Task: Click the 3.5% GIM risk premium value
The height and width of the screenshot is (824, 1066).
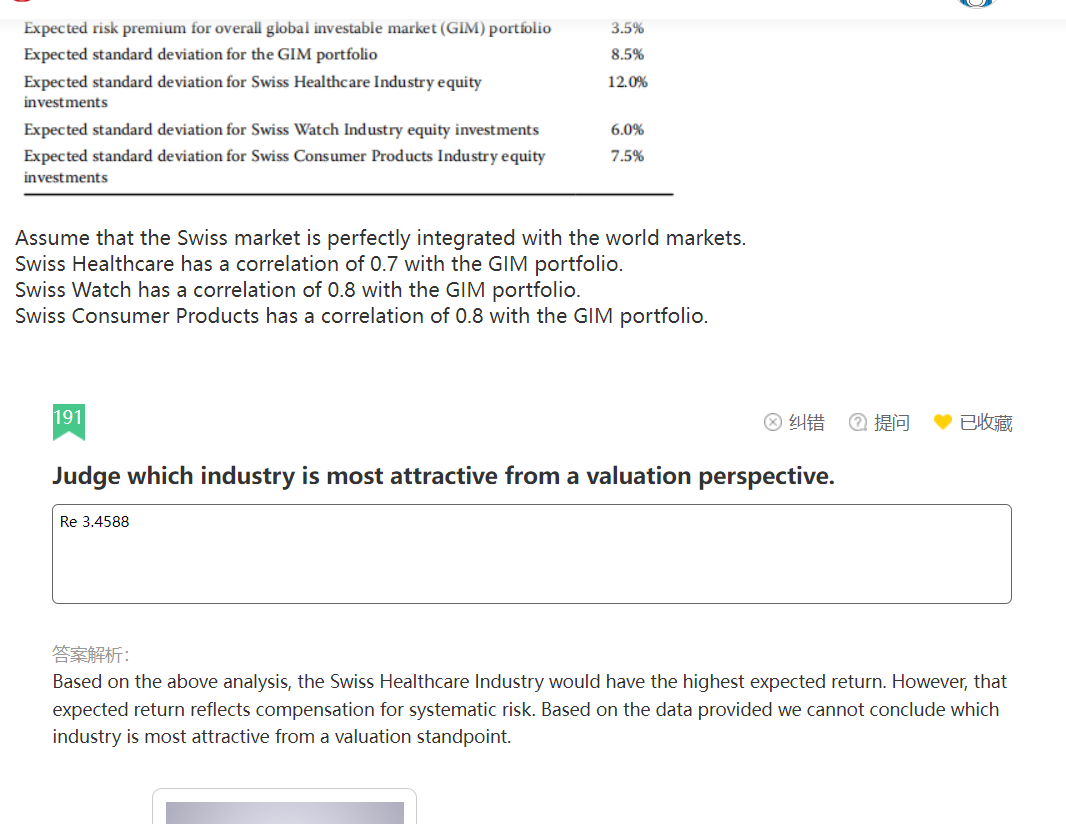Action: pos(627,28)
